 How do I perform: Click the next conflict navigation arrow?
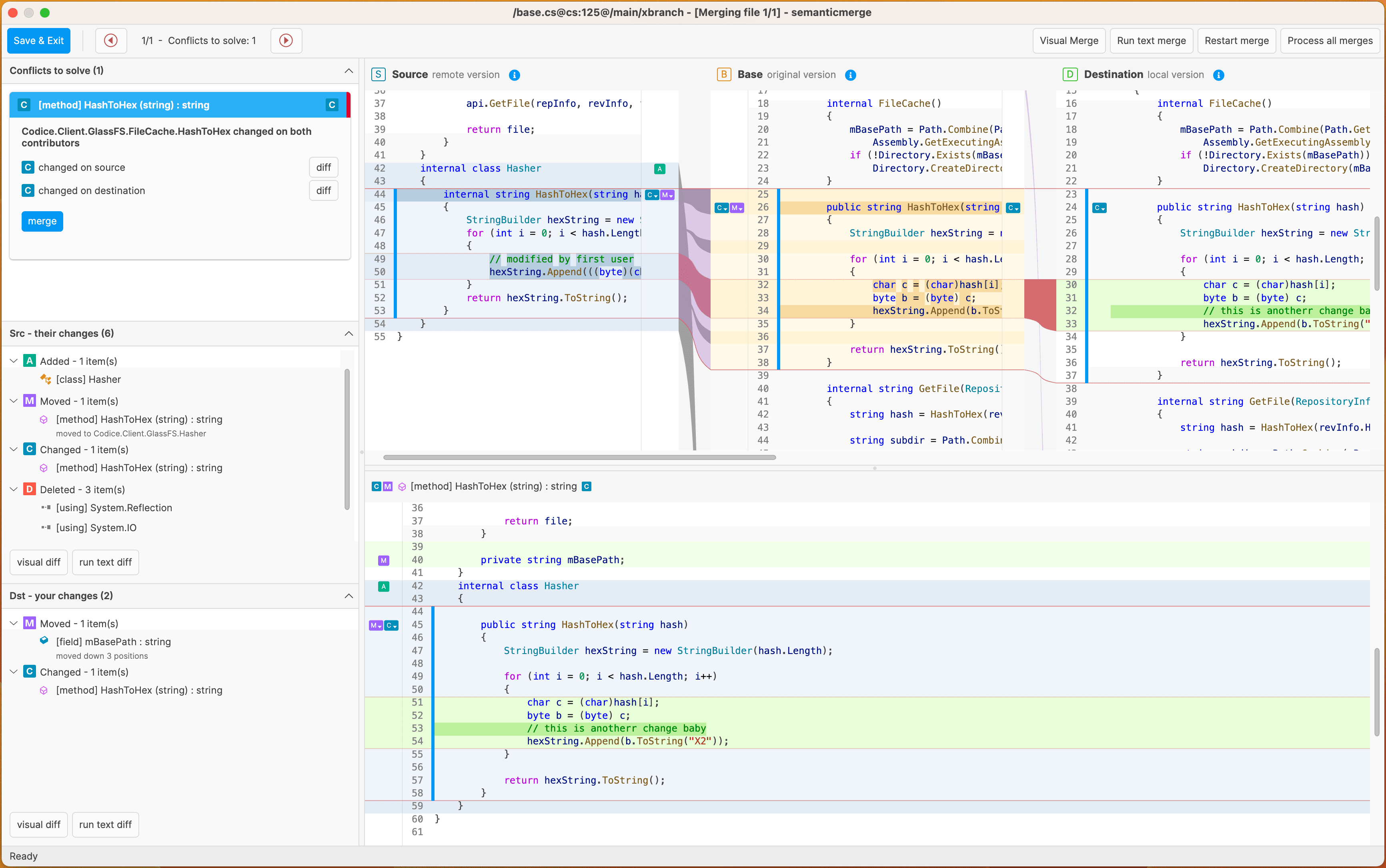pyautogui.click(x=285, y=40)
